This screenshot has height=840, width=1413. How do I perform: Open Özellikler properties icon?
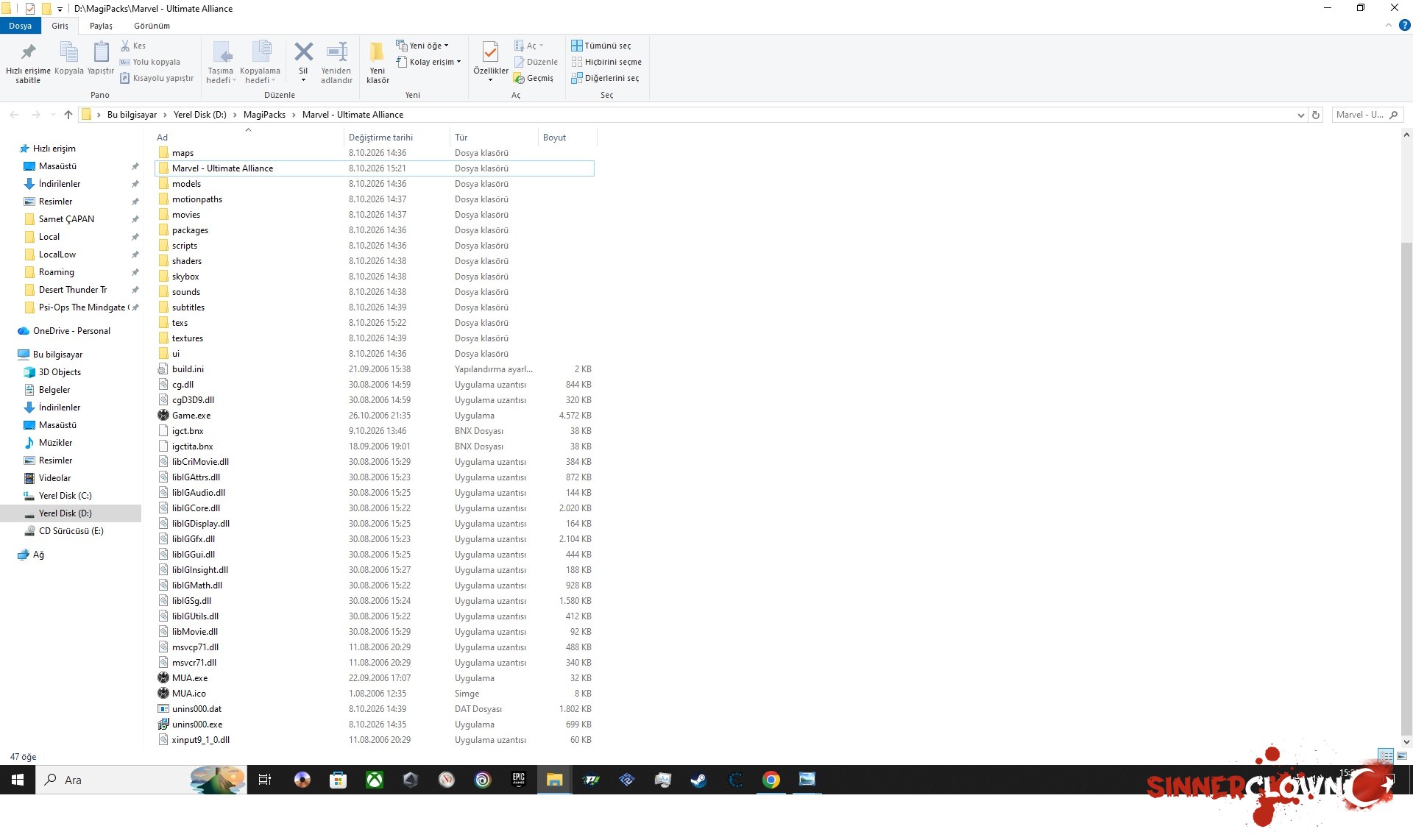click(490, 53)
